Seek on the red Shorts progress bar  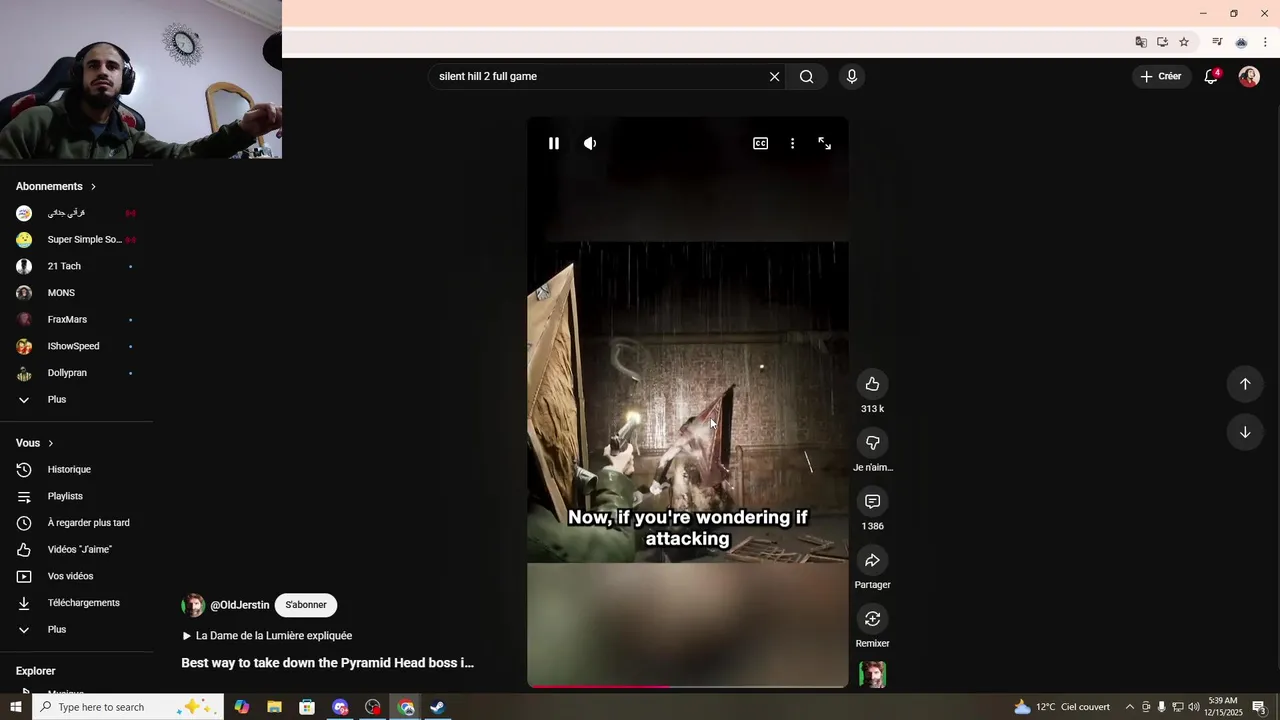(x=687, y=686)
